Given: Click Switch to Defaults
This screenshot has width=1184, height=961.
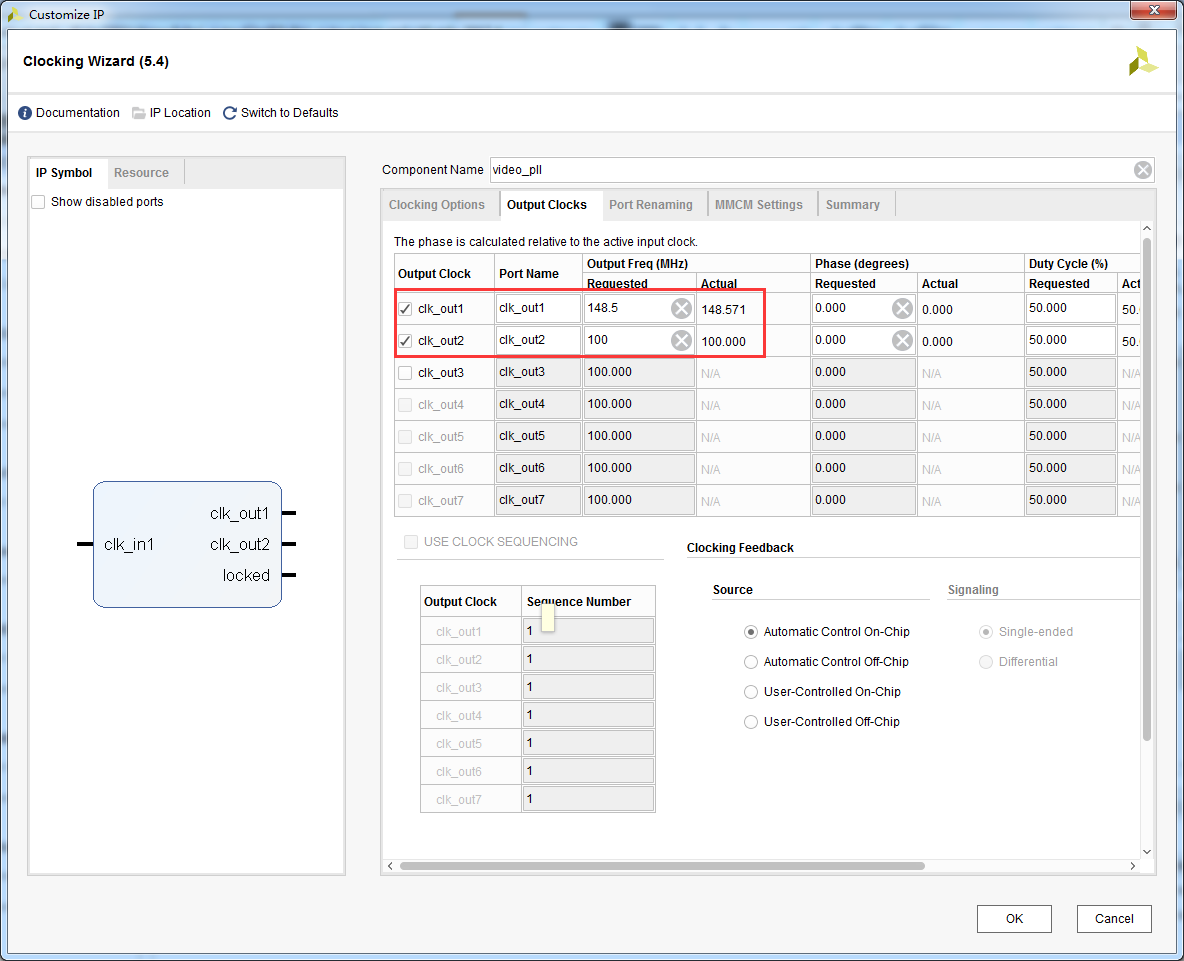Looking at the screenshot, I should [x=289, y=113].
